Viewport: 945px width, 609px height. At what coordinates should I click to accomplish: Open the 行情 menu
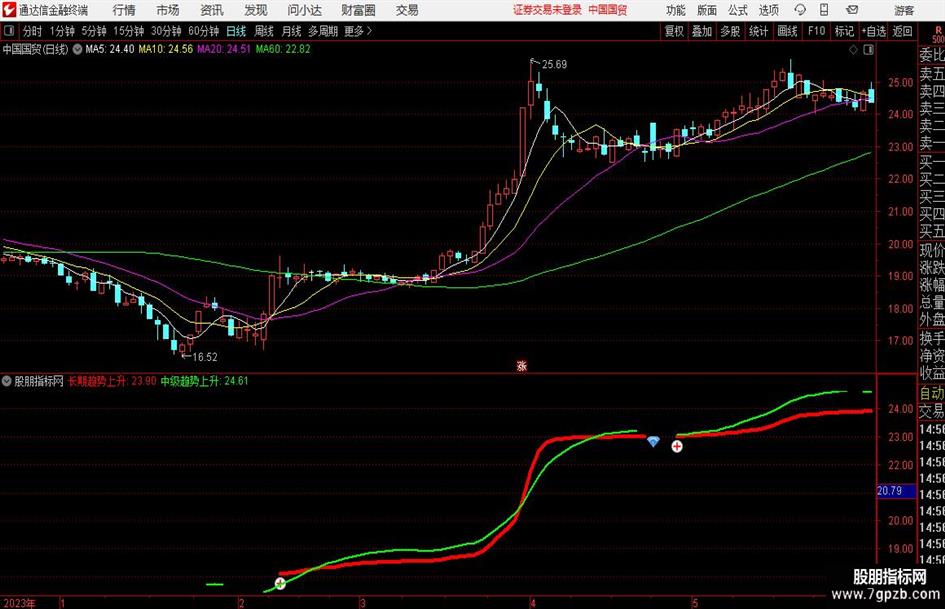124,10
